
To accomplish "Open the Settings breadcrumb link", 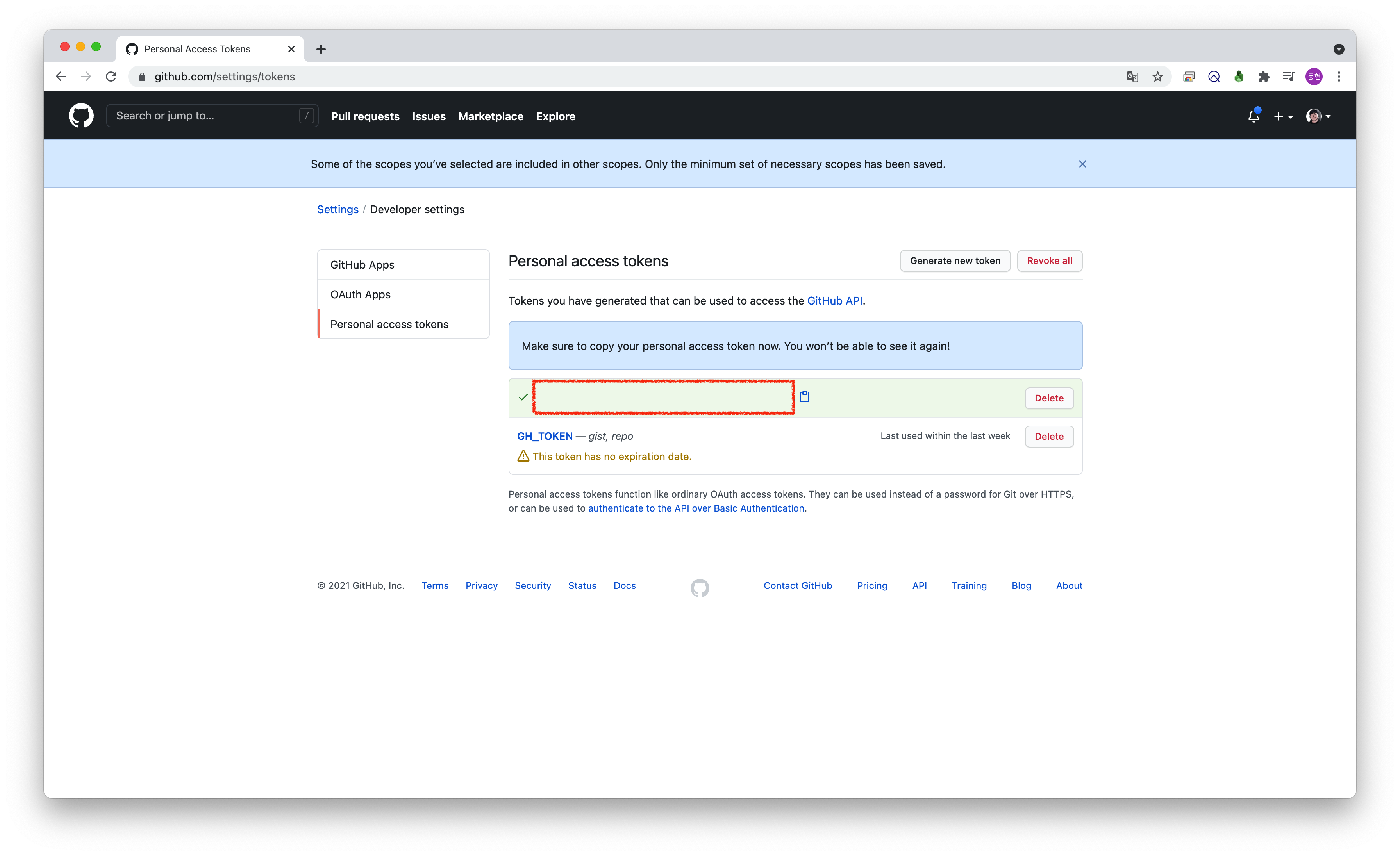I will (x=337, y=210).
